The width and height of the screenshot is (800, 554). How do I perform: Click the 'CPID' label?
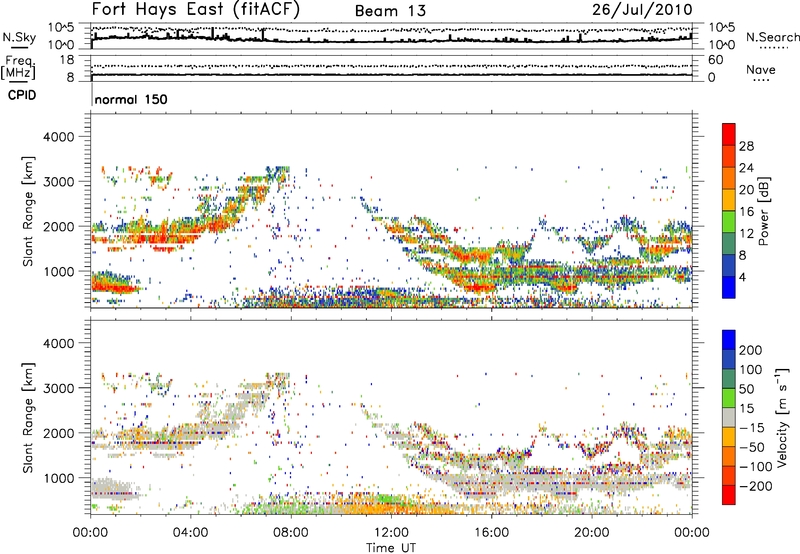(22, 95)
